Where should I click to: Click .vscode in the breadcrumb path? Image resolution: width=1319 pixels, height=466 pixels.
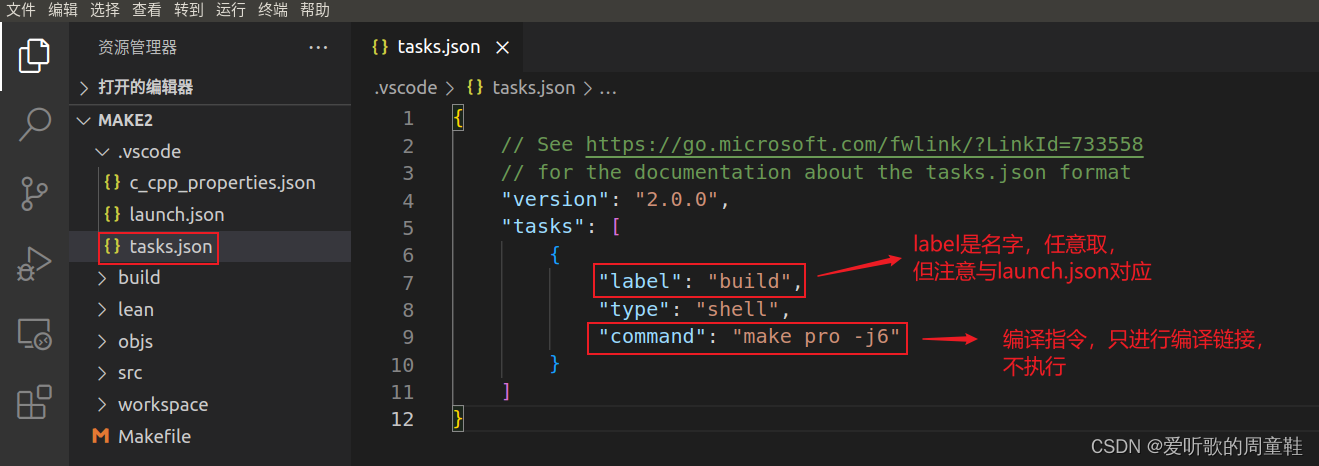406,88
